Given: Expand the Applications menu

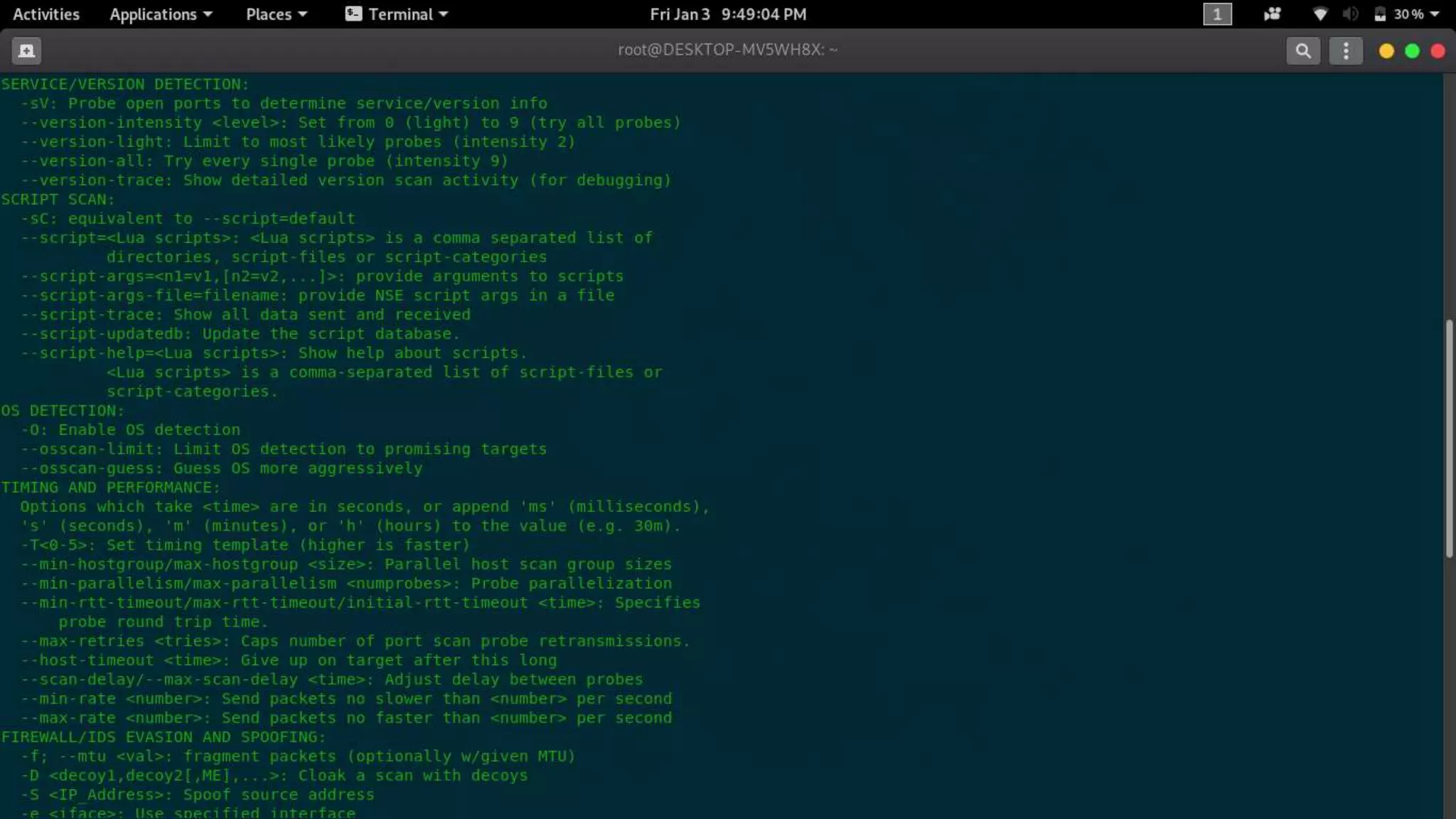Looking at the screenshot, I should pos(161,14).
